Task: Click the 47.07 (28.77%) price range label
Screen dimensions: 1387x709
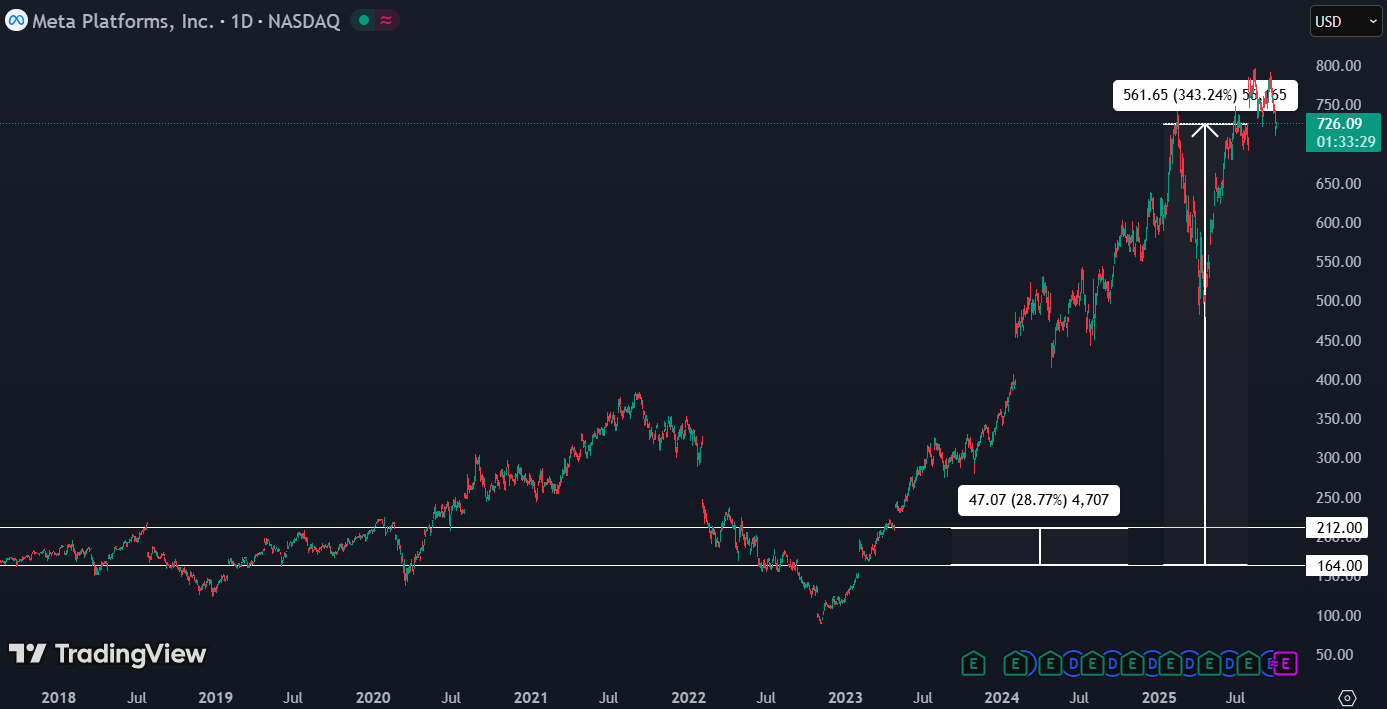Action: tap(1039, 500)
